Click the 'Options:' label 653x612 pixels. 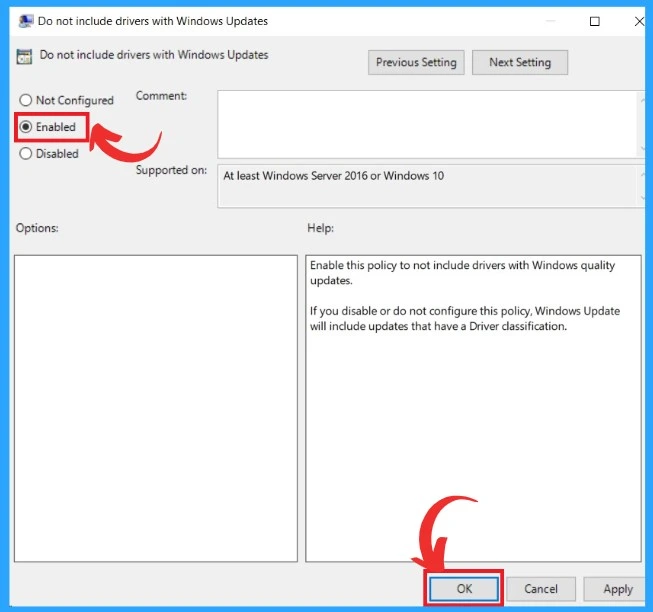pos(37,228)
